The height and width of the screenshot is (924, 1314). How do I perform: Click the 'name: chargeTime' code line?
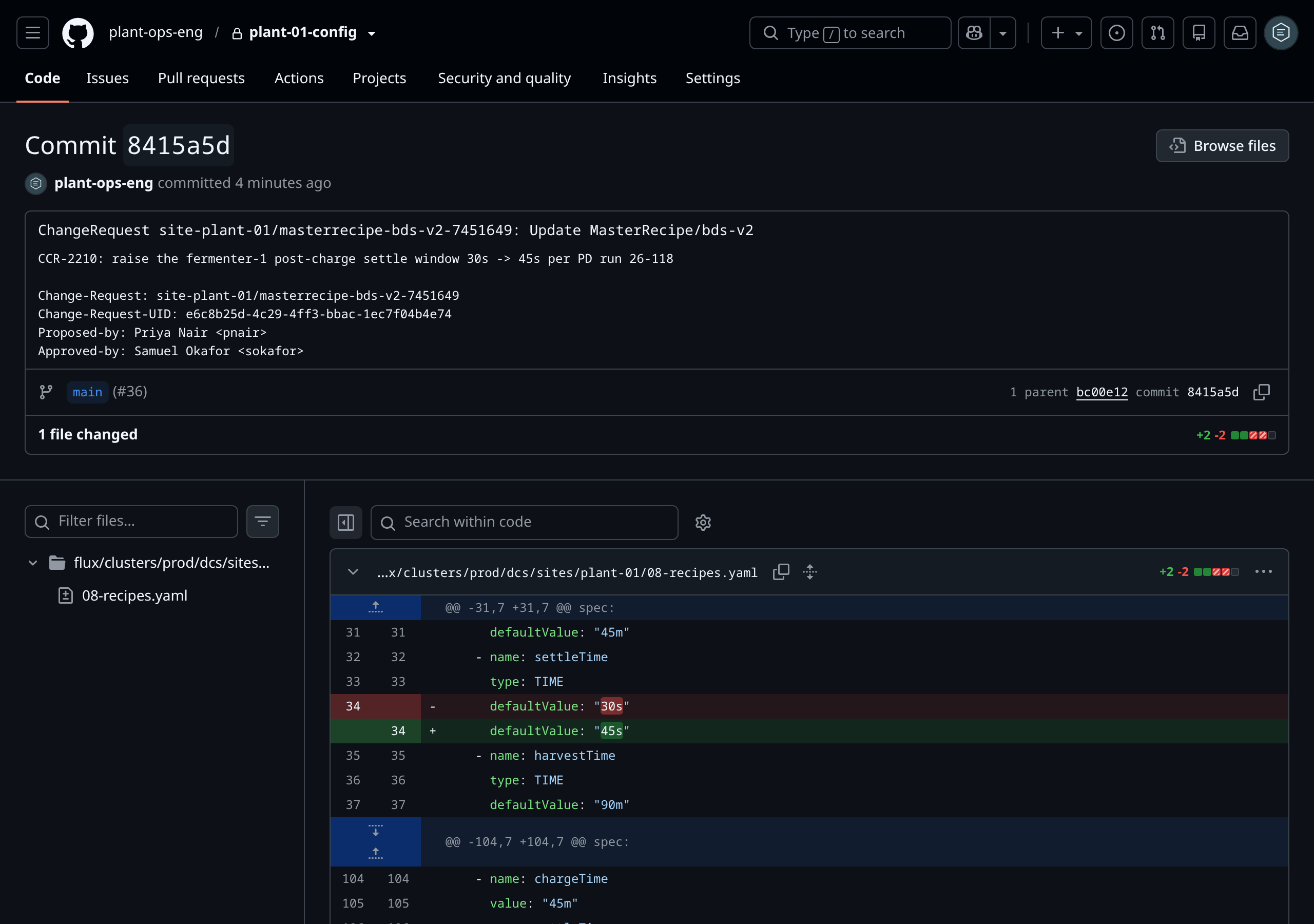(x=809, y=879)
